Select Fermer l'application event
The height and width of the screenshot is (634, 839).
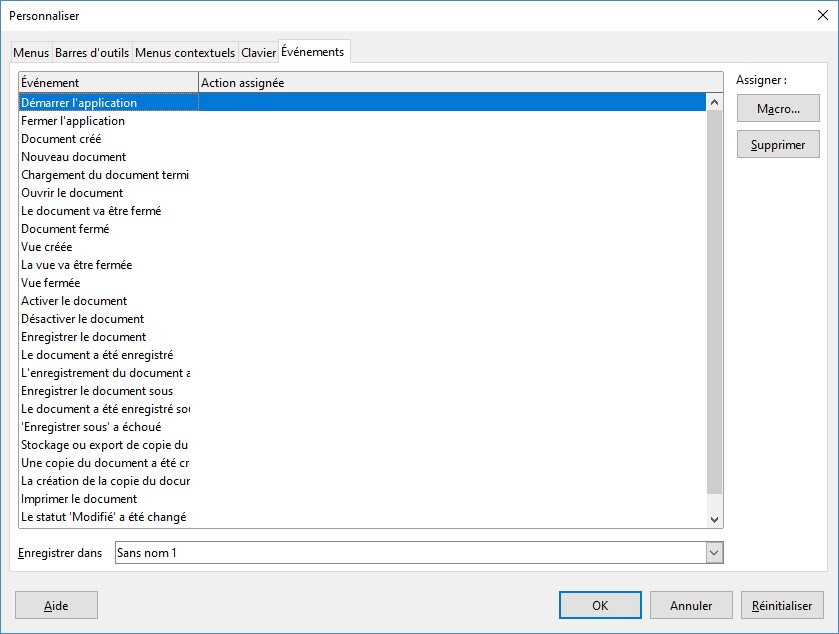(363, 120)
